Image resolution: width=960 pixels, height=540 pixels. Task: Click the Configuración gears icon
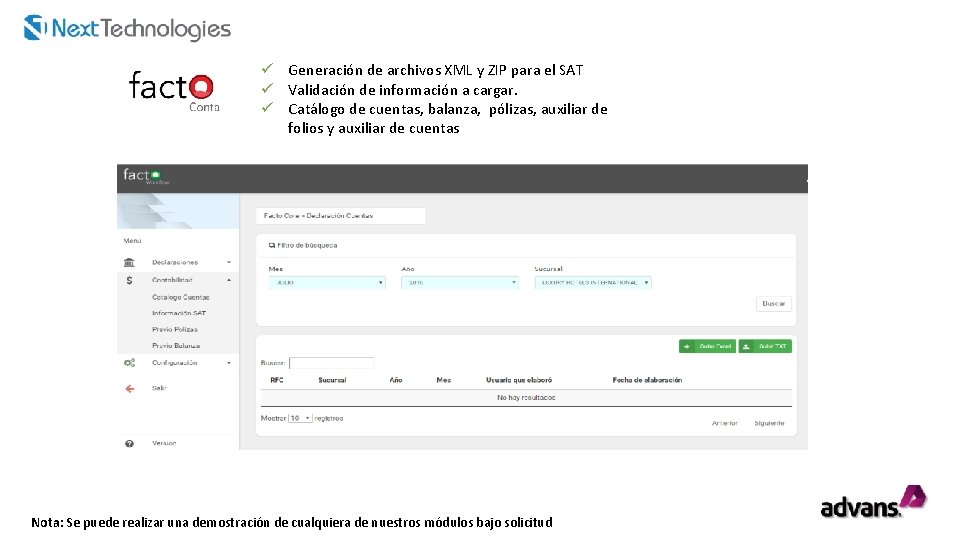tap(129, 363)
